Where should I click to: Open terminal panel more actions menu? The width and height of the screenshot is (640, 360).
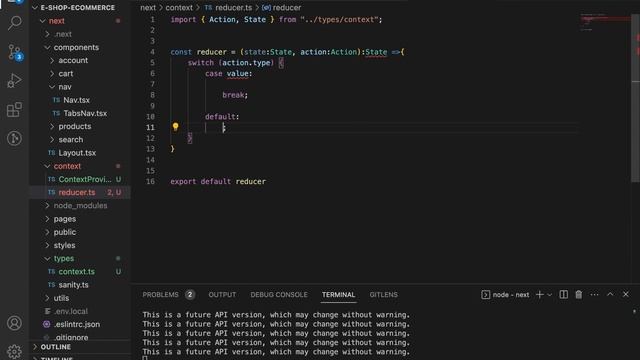[x=594, y=294]
